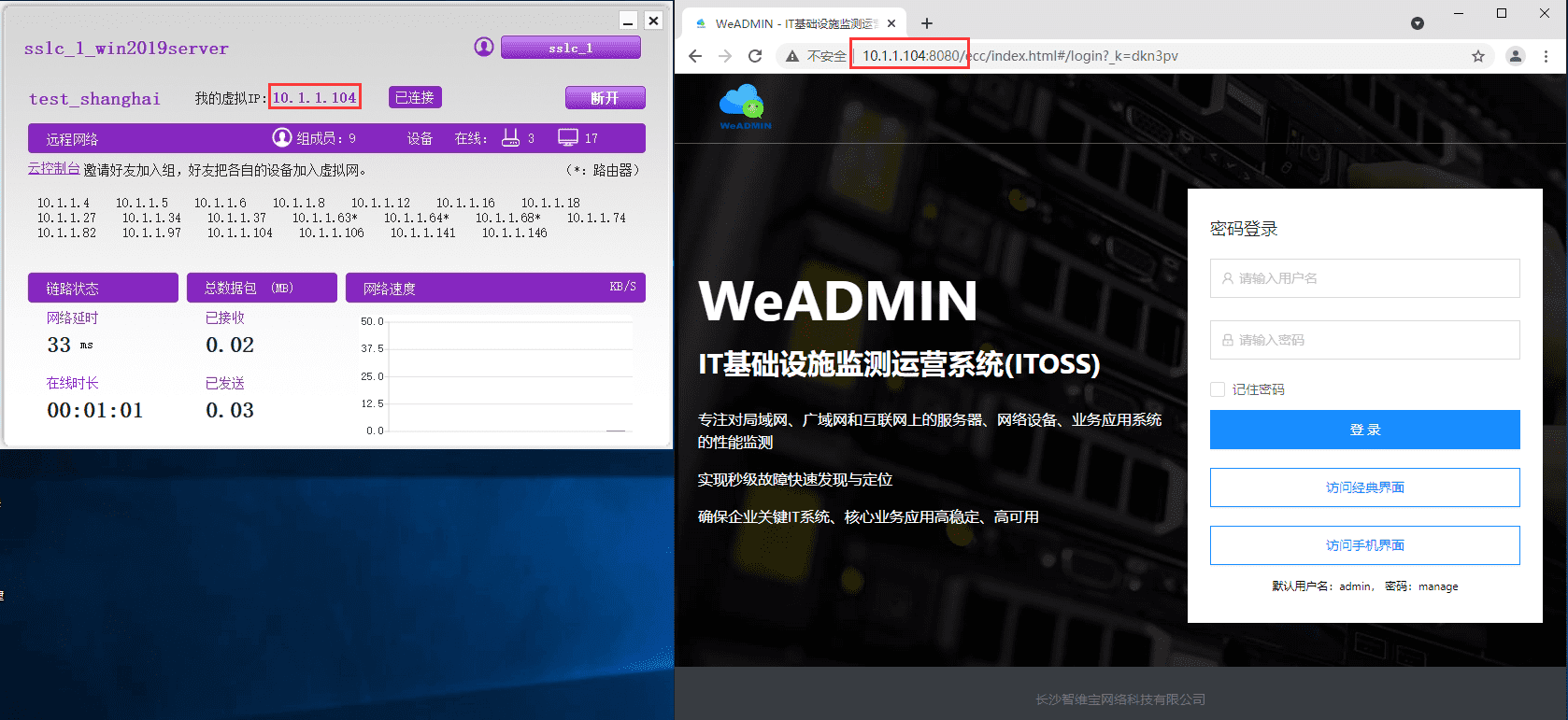Screen dimensions: 1568x720
Task: Click the 请输入密码 password field
Action: pyautogui.click(x=1364, y=340)
